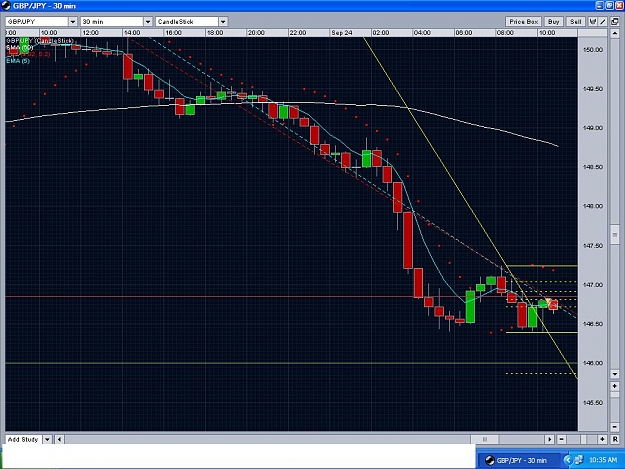Click the GBP/JPY symbol field

(37, 22)
